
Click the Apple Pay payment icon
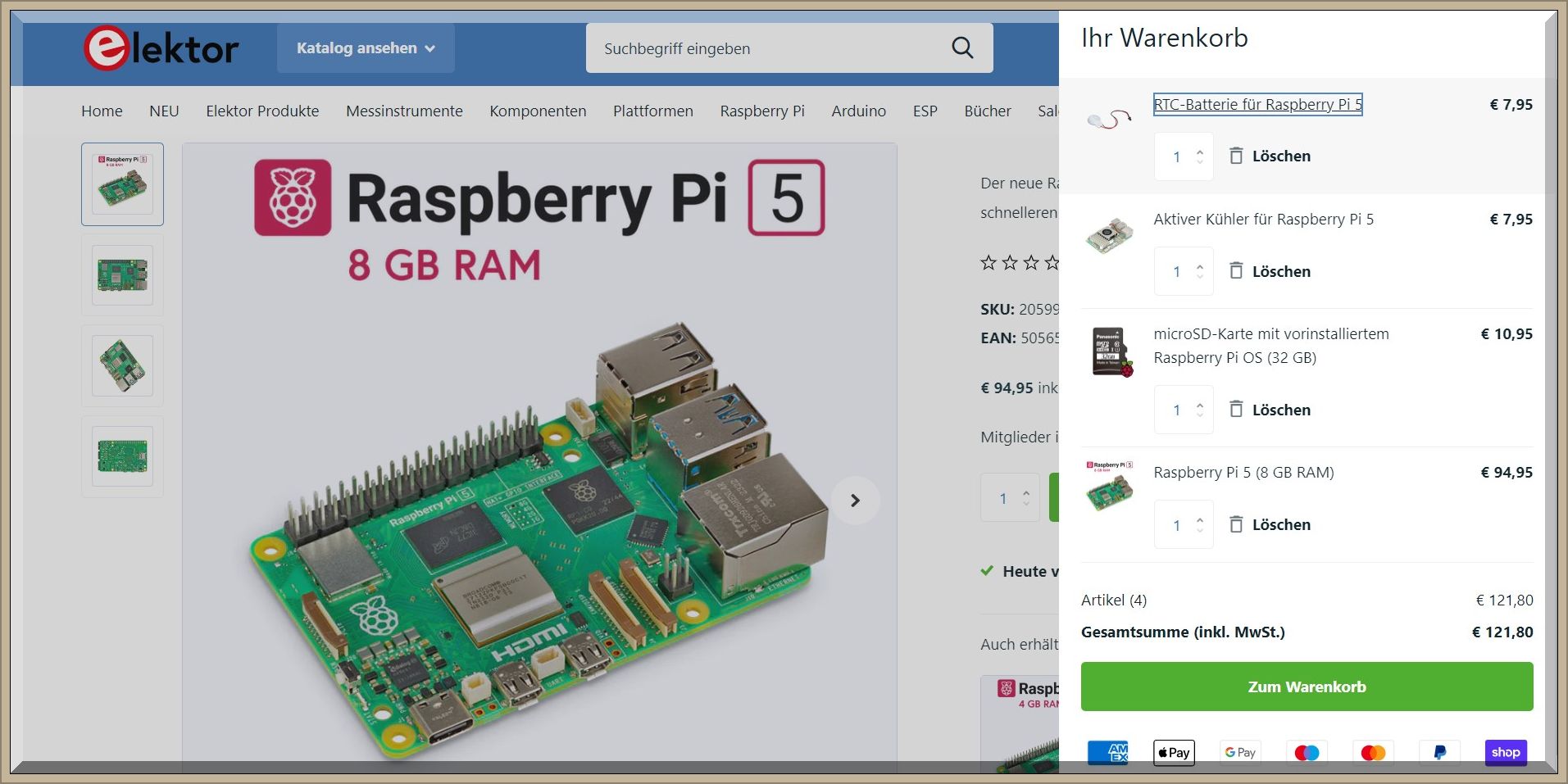coord(1174,752)
